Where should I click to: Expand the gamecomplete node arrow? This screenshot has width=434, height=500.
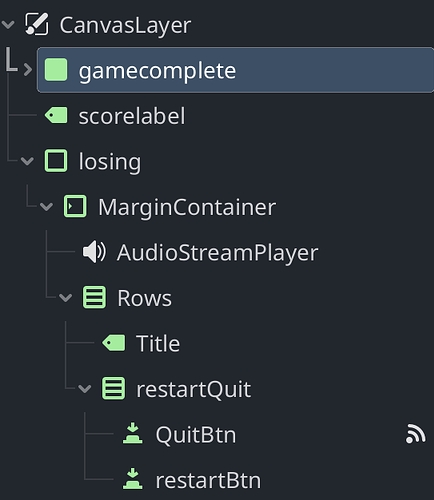pyautogui.click(x=28, y=70)
